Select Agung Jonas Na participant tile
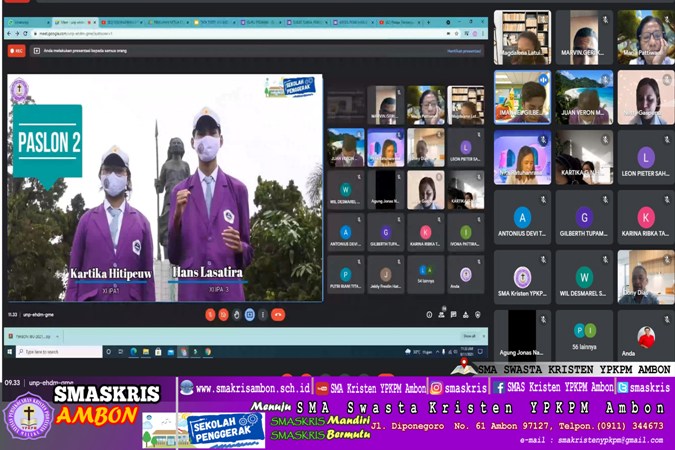675x450 pixels. [523, 335]
